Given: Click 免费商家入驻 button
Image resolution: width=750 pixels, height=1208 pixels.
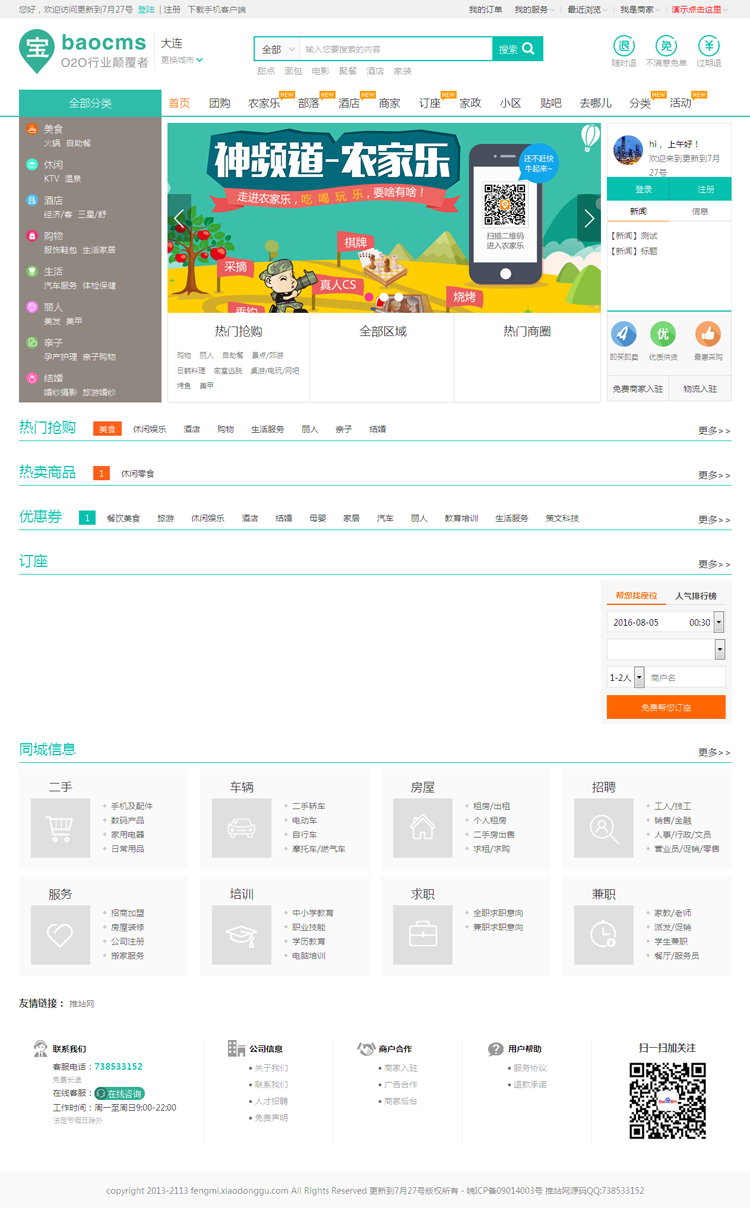Looking at the screenshot, I should (x=638, y=389).
